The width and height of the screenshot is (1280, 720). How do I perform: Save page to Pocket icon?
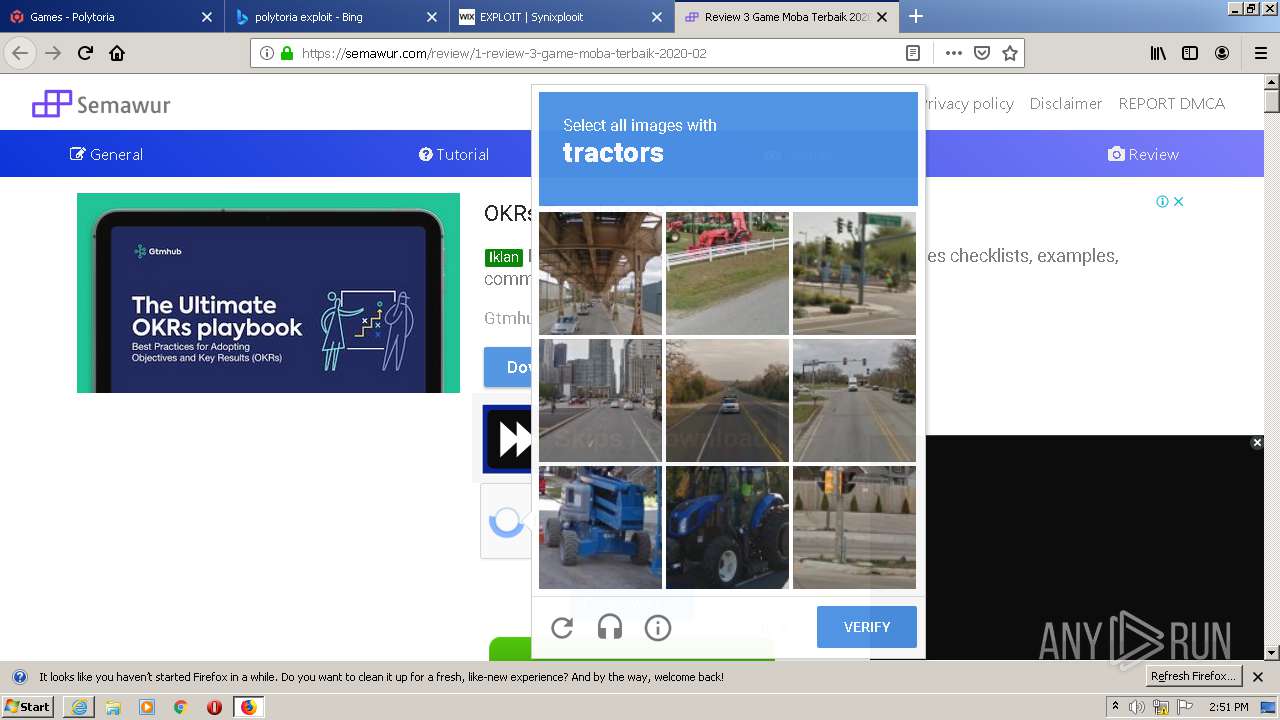982,53
